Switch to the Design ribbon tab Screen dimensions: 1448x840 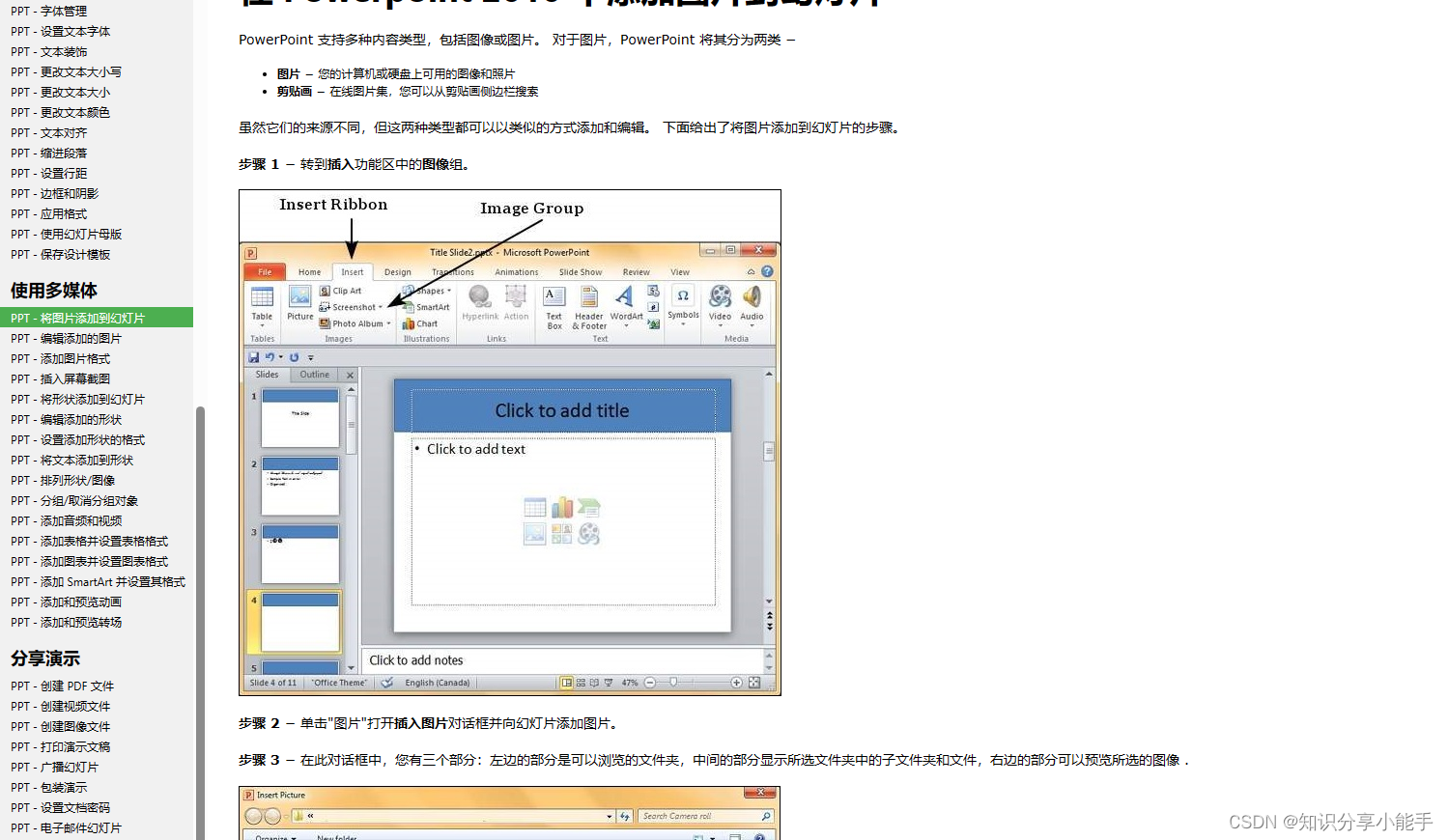click(x=398, y=272)
